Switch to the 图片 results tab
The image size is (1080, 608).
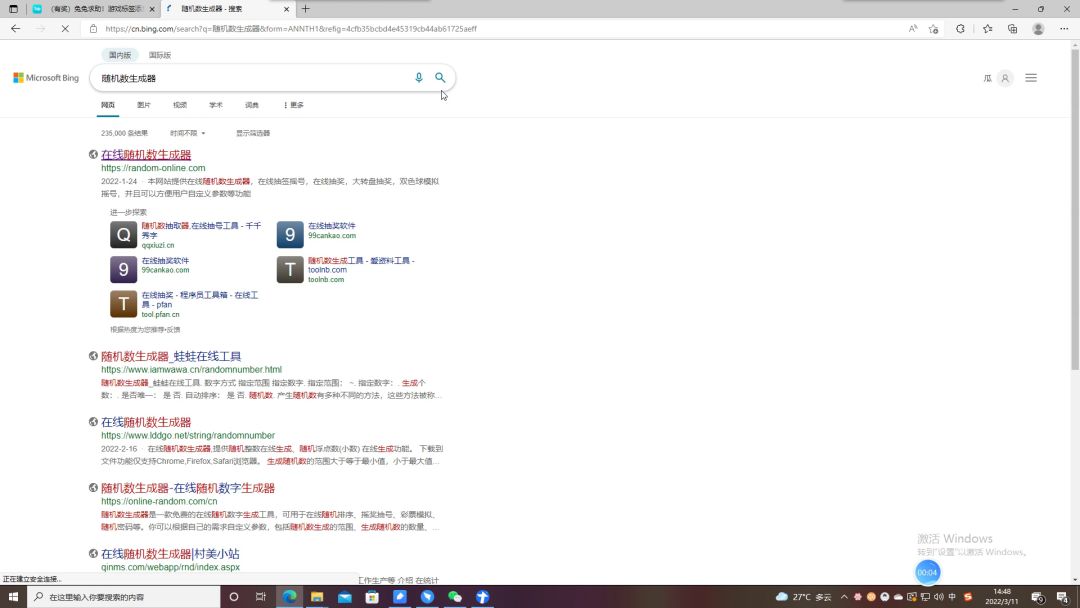click(144, 105)
